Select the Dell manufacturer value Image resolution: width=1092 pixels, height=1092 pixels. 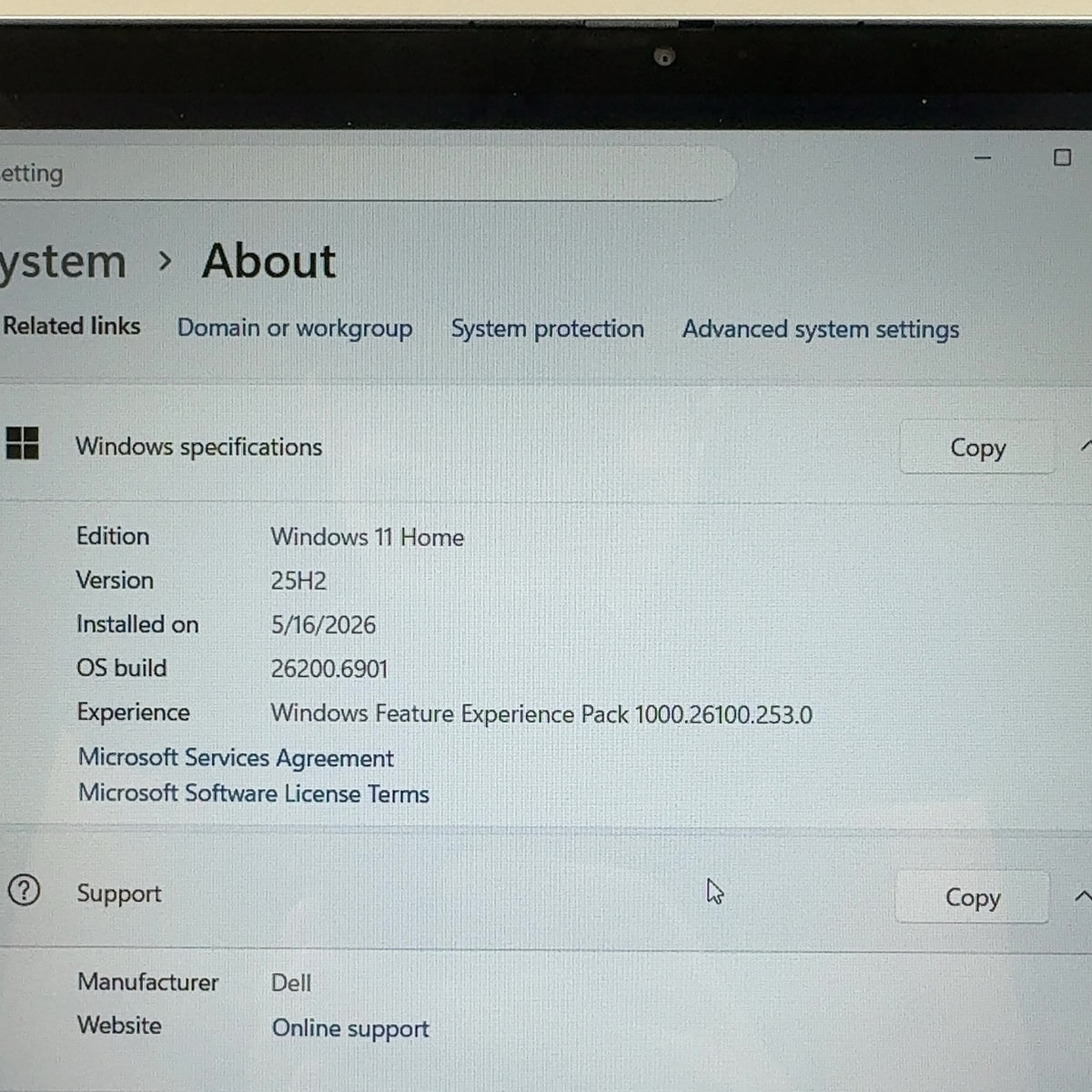291,983
